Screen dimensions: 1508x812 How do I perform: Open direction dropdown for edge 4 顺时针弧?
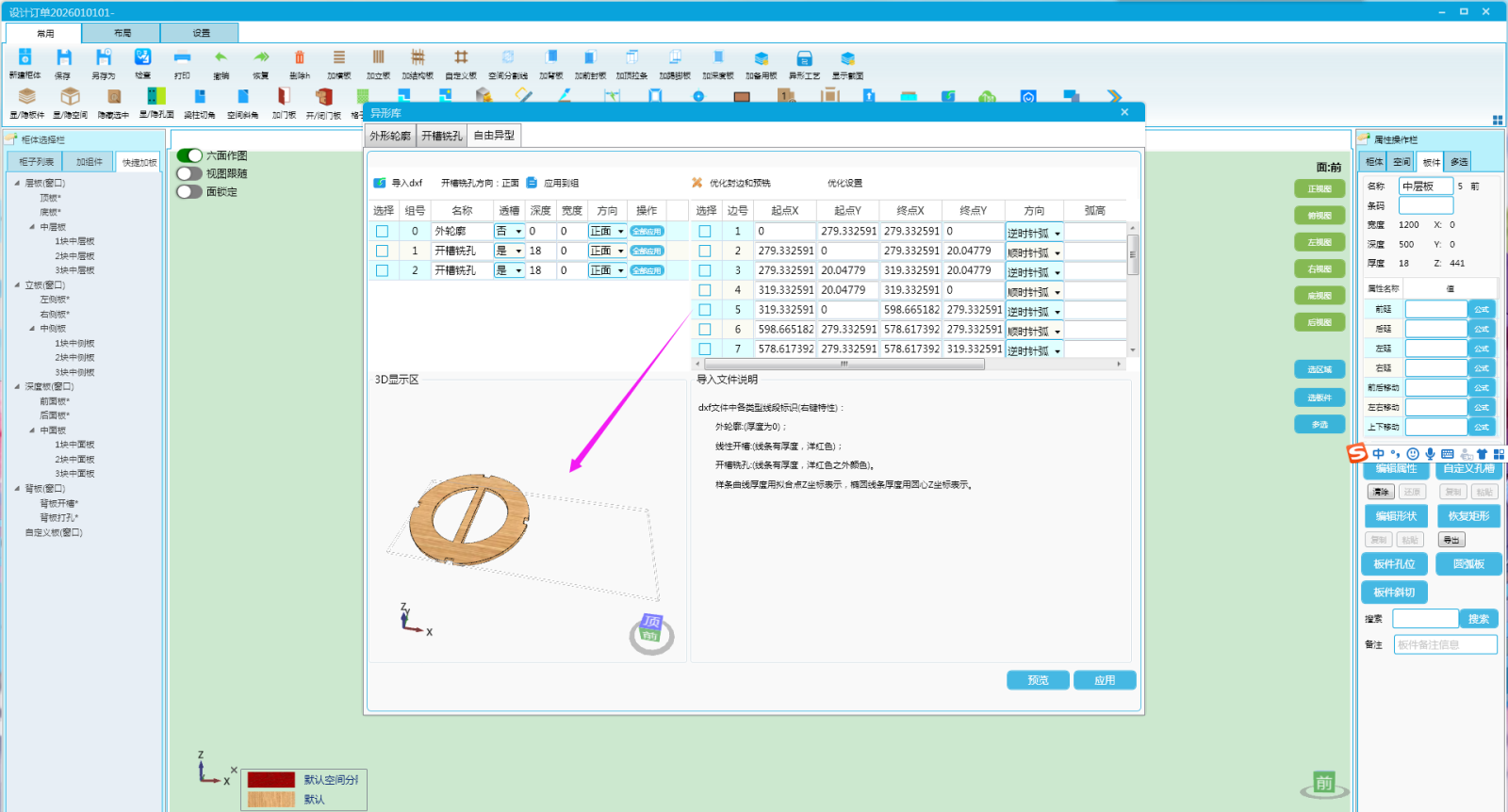1034,291
